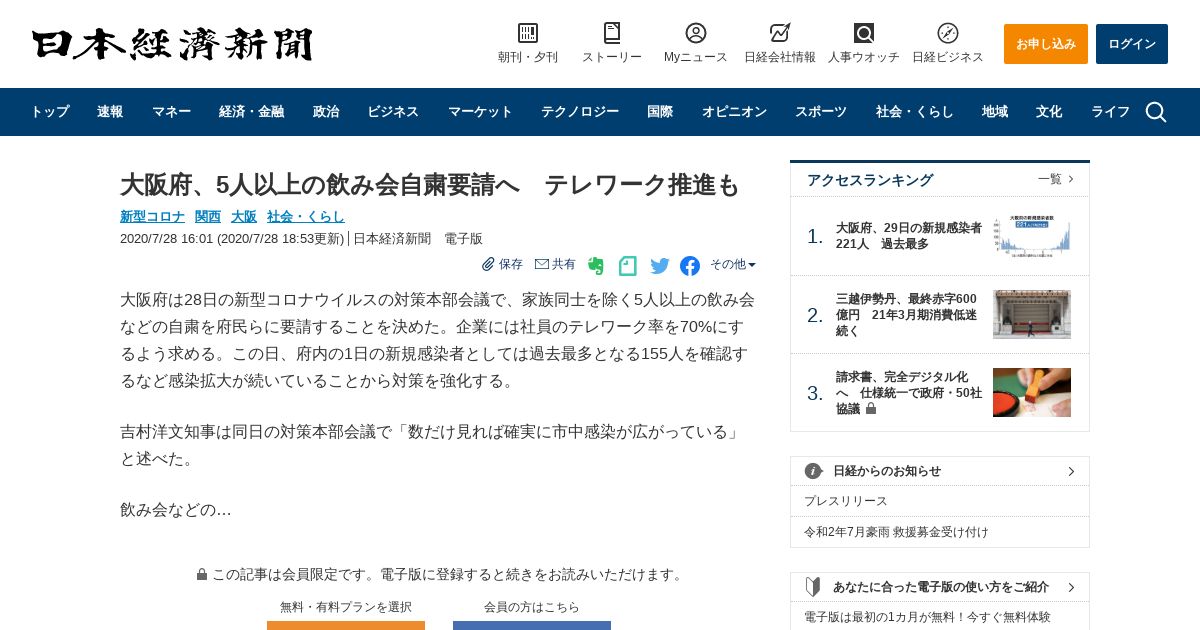Screen dimensions: 1200x630
Task: Click the store photo thumbnail in ranking
Action: [x=1032, y=314]
